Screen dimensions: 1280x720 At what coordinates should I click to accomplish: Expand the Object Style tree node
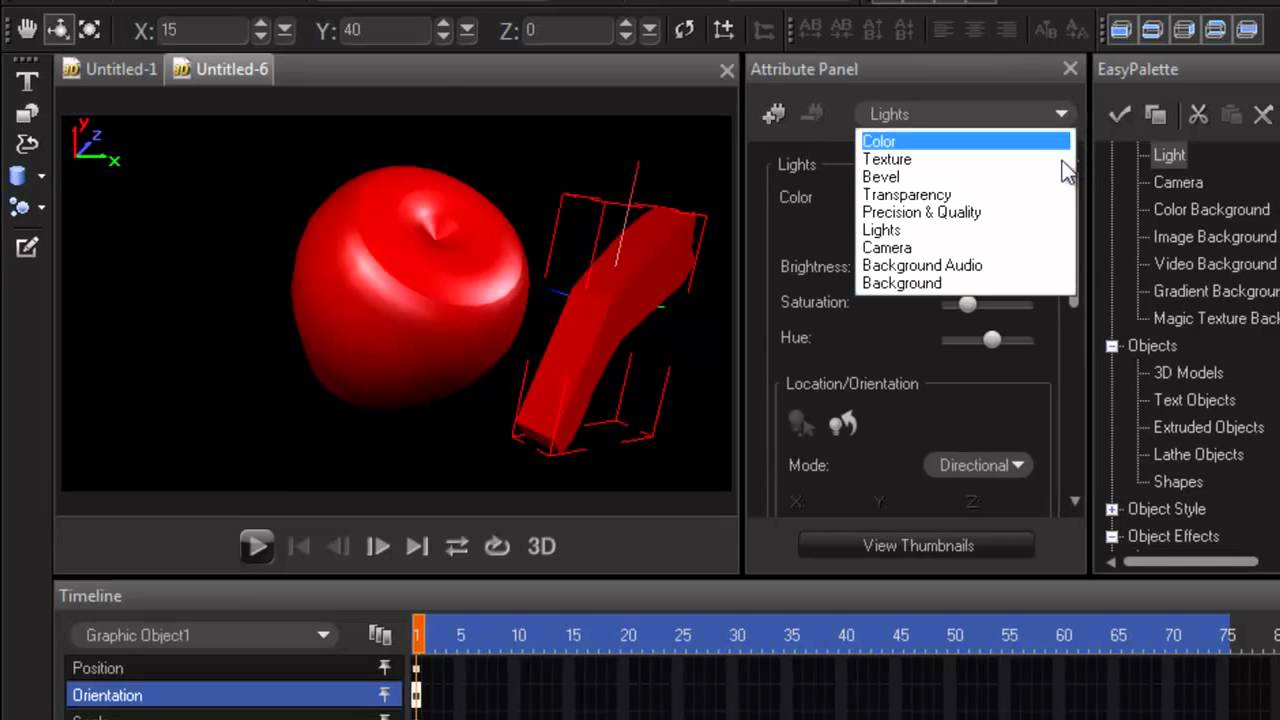(x=1111, y=509)
